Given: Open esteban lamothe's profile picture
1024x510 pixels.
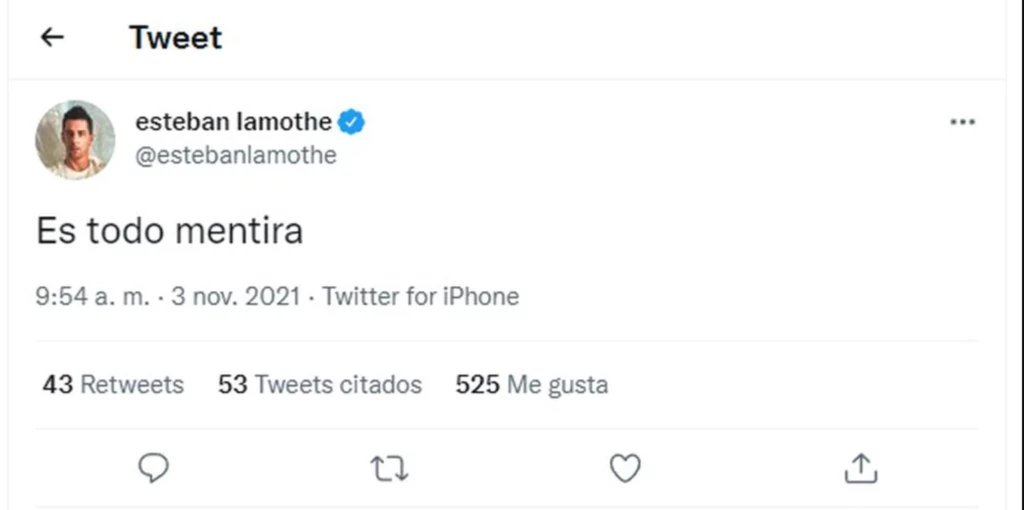Looking at the screenshot, I should (75, 139).
